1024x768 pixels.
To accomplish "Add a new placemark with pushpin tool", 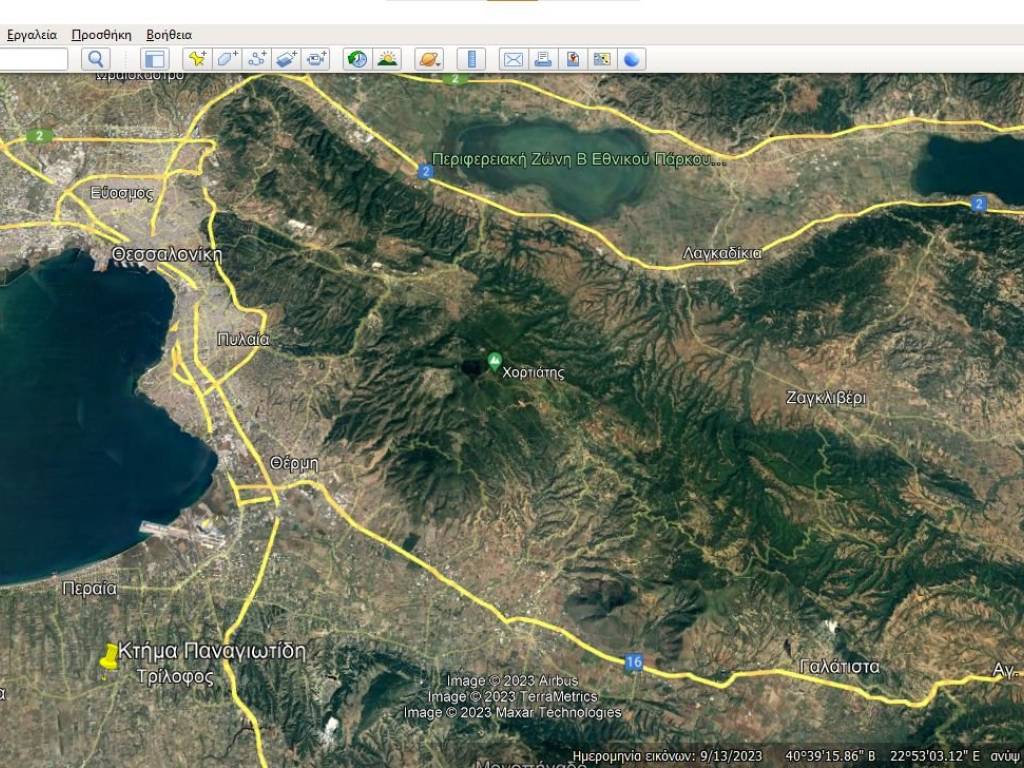I will 197,59.
